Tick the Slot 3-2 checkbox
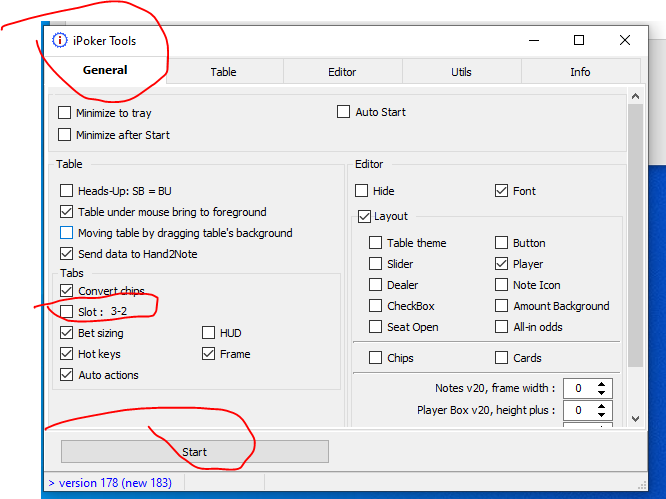Viewport: 666px width, 499px height. click(x=66, y=312)
